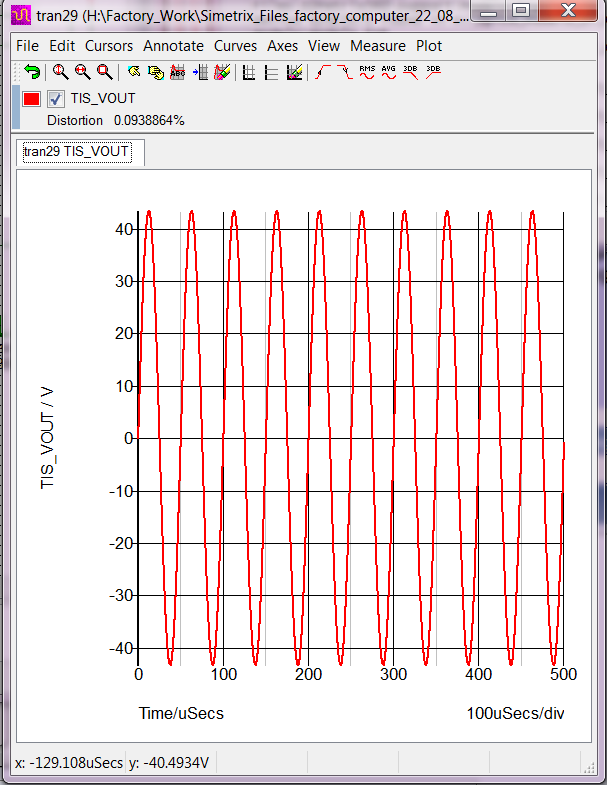The image size is (607, 785).
Task: Open the Plot menu
Action: [429, 46]
